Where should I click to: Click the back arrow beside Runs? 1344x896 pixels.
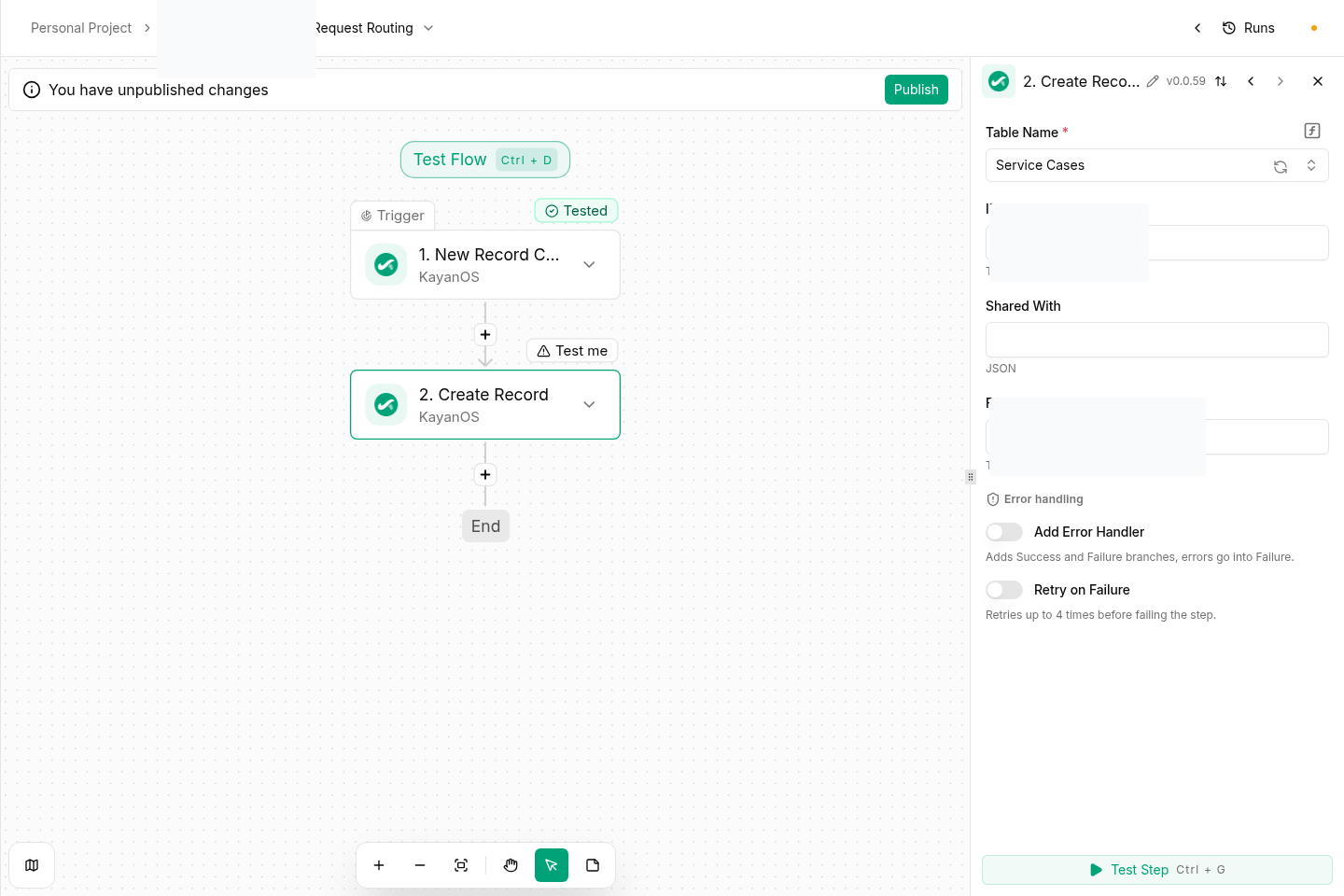coord(1197,28)
